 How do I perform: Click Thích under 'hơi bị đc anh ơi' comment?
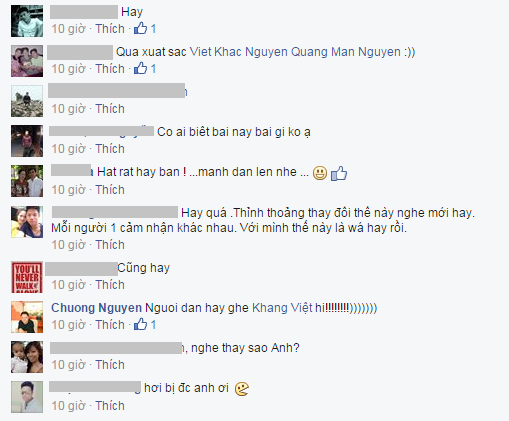[x=110, y=406]
